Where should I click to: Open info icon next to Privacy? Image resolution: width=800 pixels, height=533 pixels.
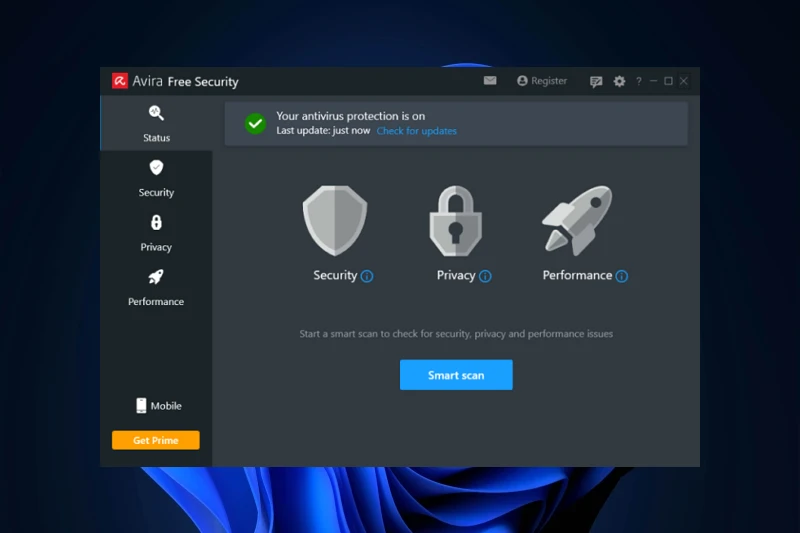(485, 276)
